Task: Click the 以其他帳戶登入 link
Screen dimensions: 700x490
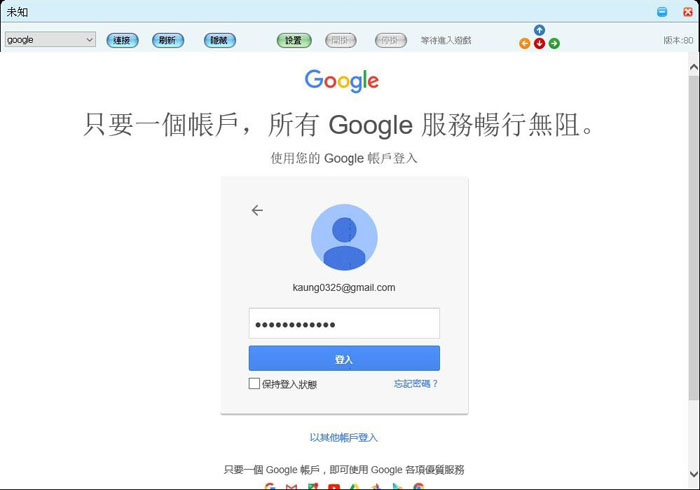Action: 344,438
